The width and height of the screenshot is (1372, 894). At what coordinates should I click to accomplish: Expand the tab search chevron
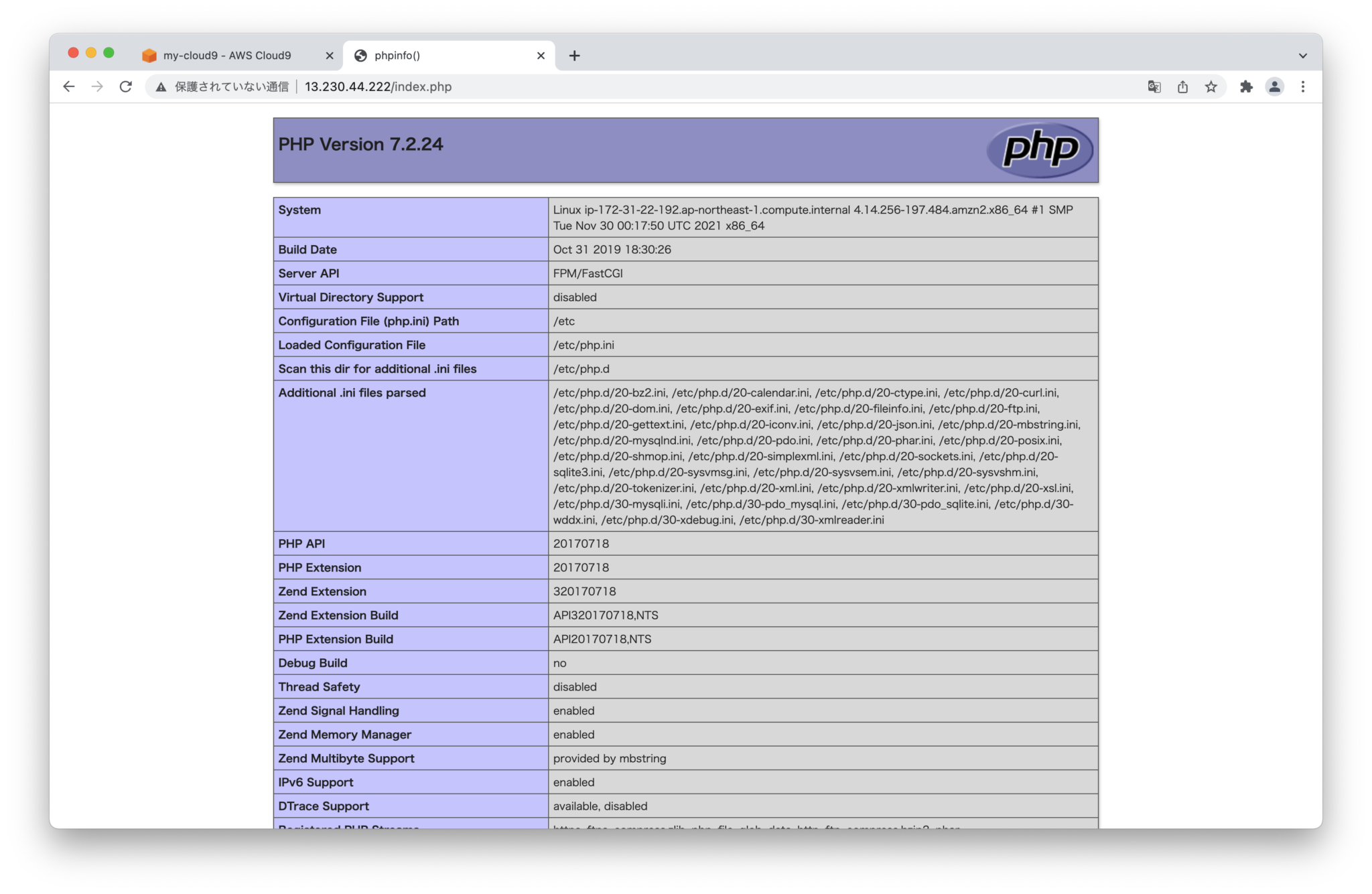pyautogui.click(x=1302, y=56)
